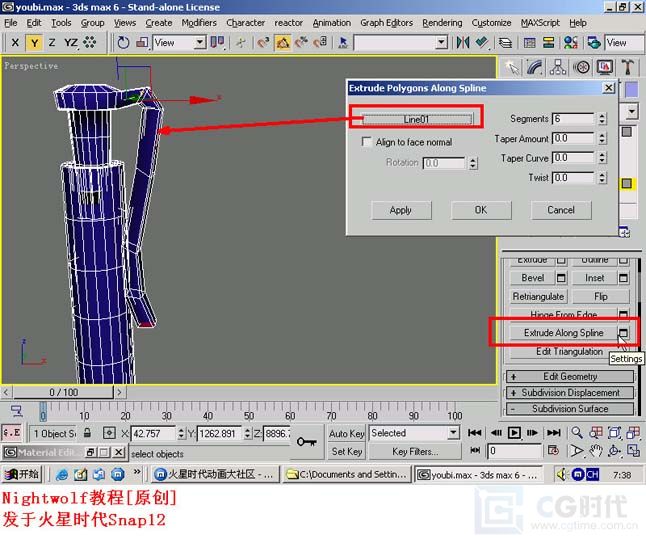Viewport: 646px width, 539px height.
Task: Expand the Subdivision Displacement rollout
Action: (x=570, y=393)
